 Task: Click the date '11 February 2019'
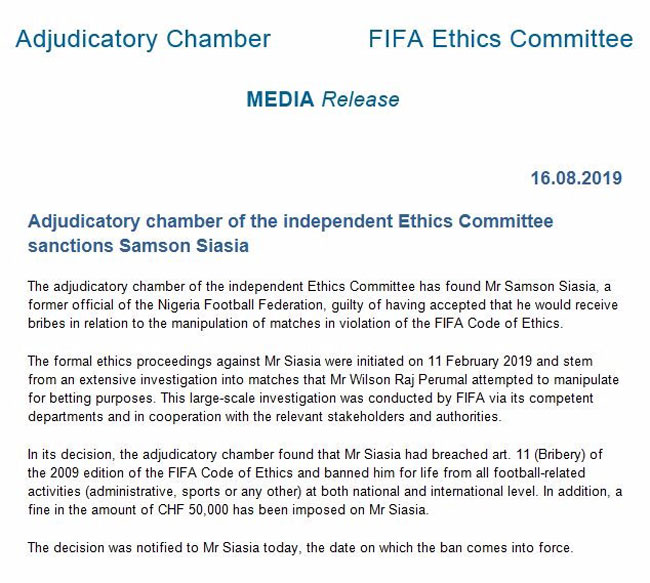point(480,361)
